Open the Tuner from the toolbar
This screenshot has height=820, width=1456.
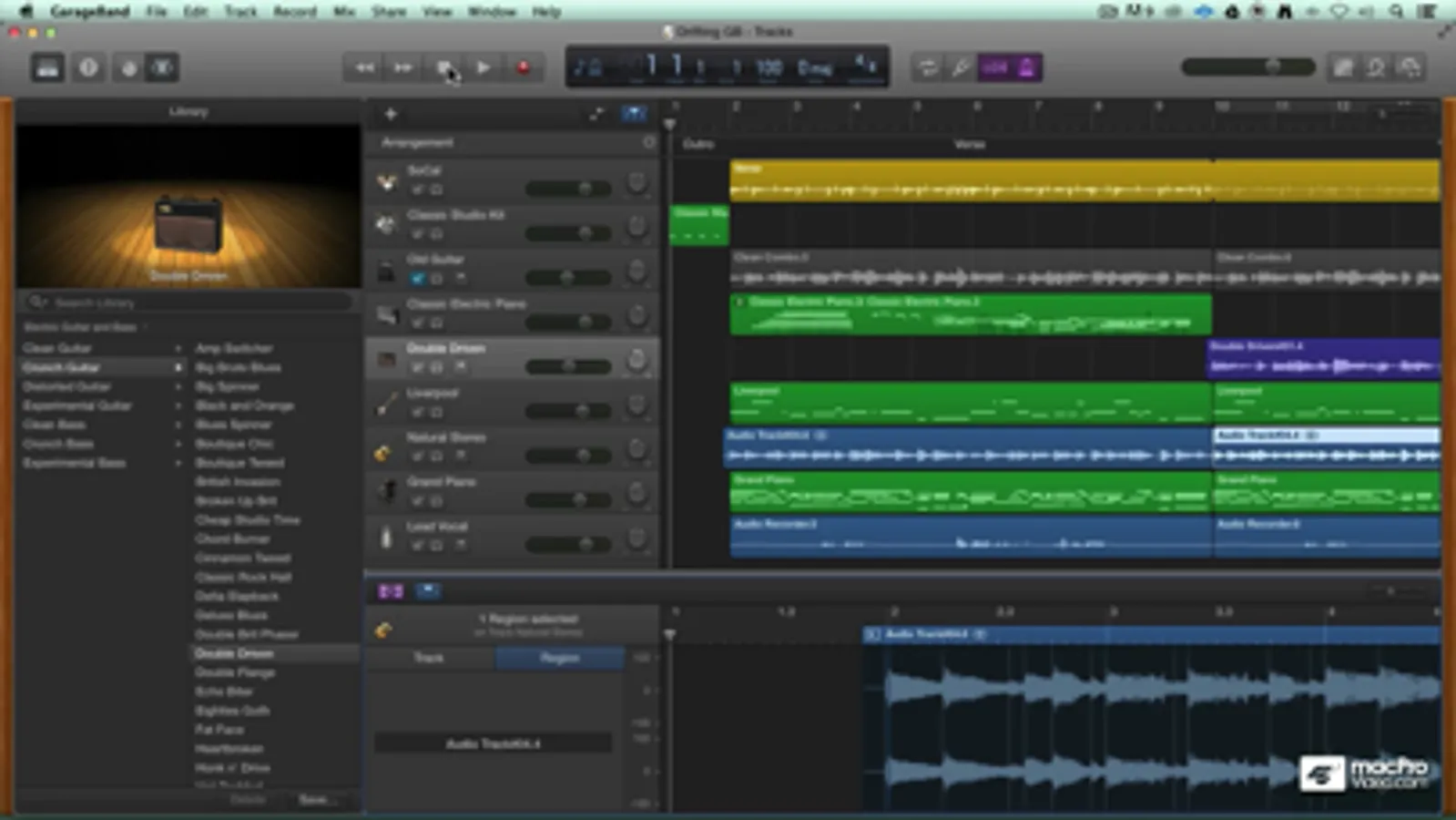tap(960, 67)
